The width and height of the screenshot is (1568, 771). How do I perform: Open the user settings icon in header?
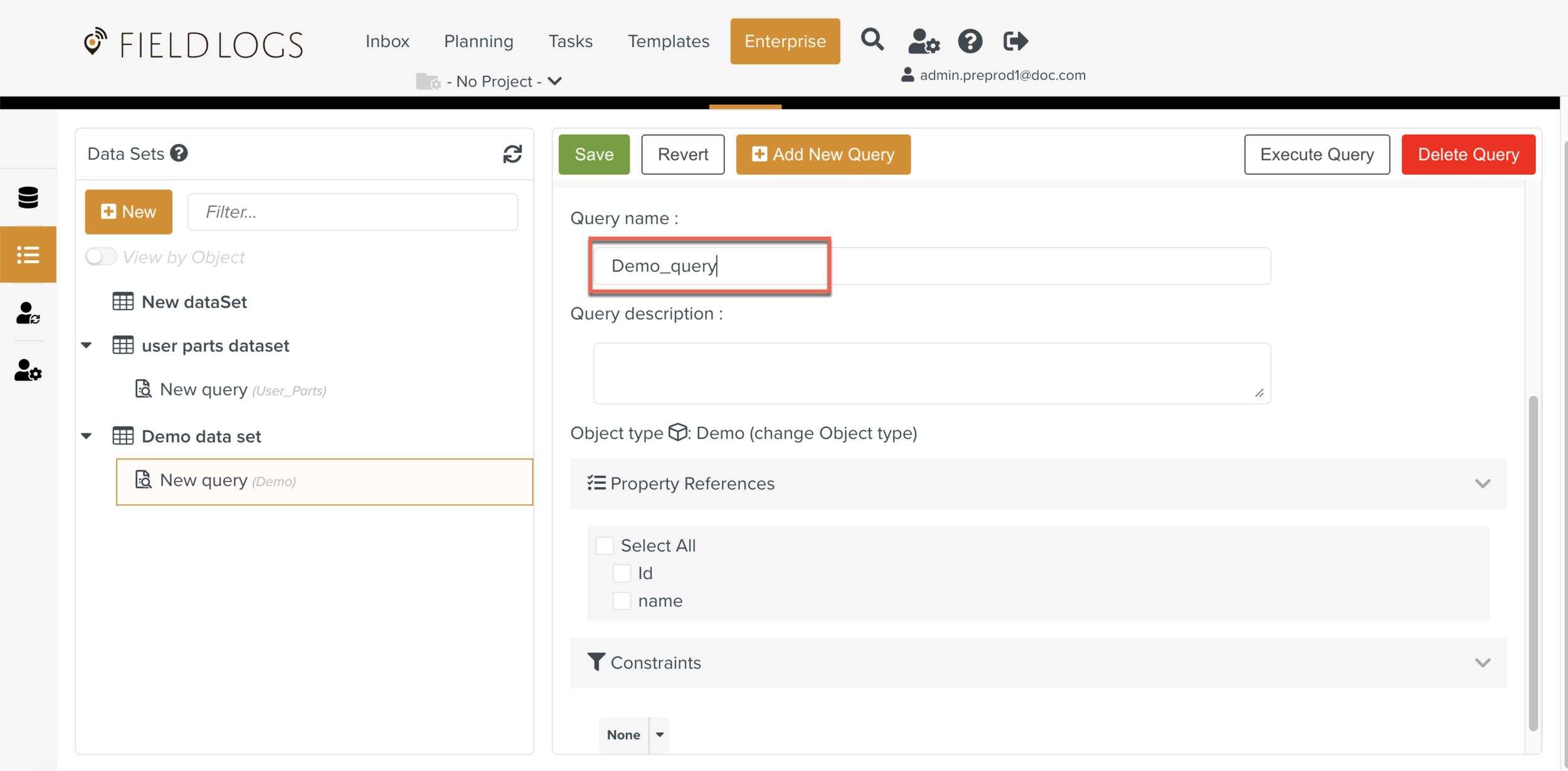coord(923,41)
